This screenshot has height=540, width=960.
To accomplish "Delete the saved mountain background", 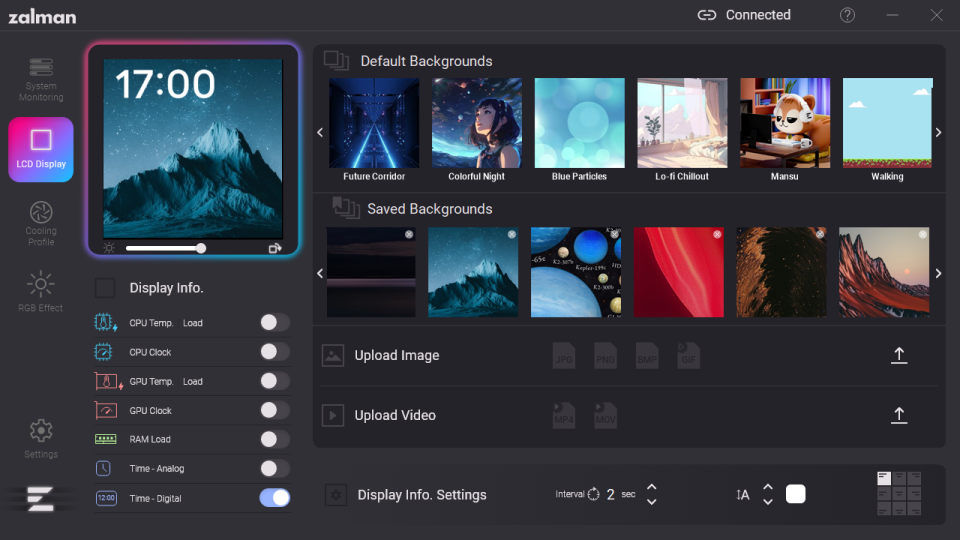I will coord(512,235).
